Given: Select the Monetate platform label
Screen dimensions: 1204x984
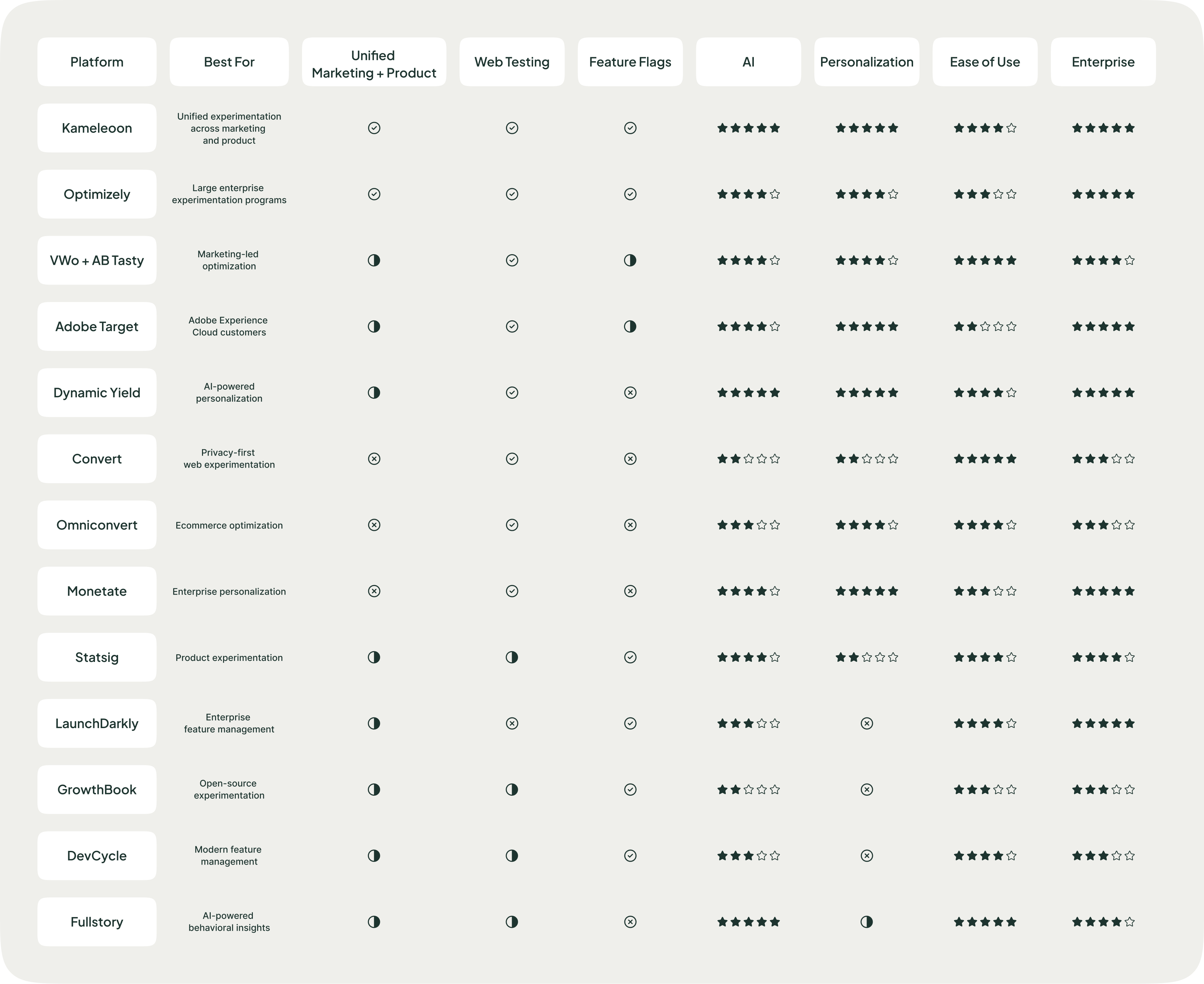Looking at the screenshot, I should pyautogui.click(x=97, y=591).
